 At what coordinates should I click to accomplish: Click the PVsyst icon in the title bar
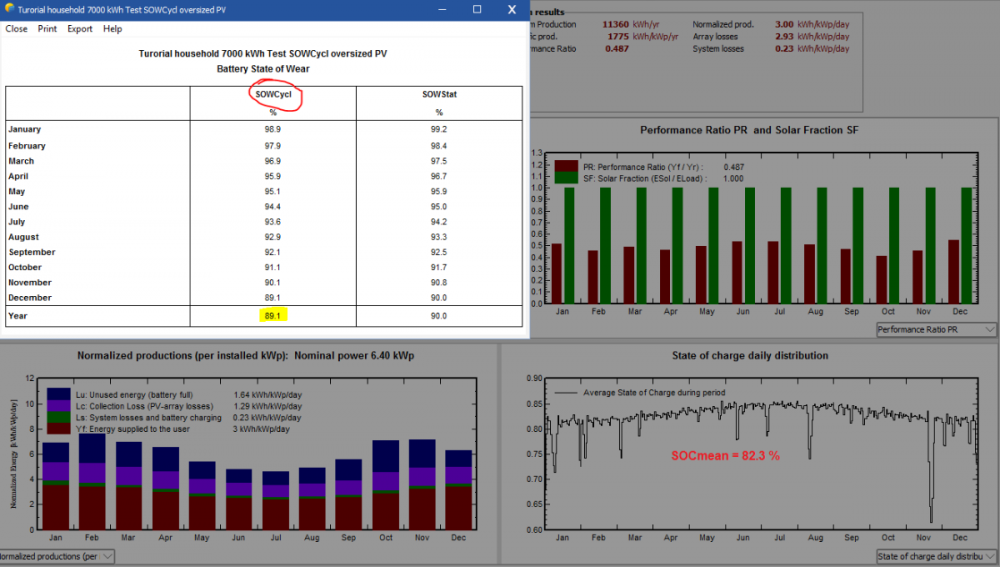tap(9, 8)
